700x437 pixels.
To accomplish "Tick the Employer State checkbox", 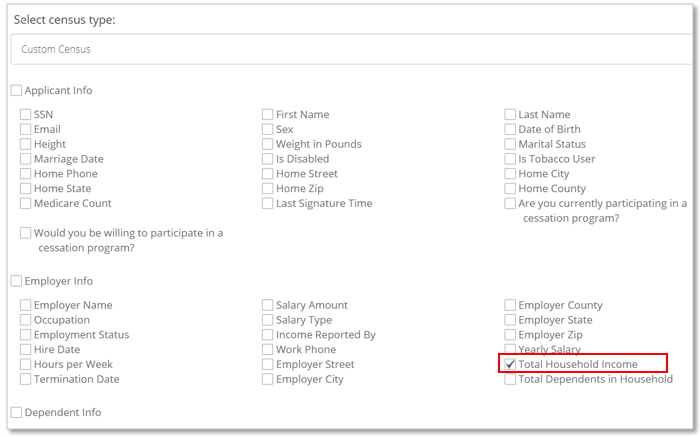I will point(510,320).
